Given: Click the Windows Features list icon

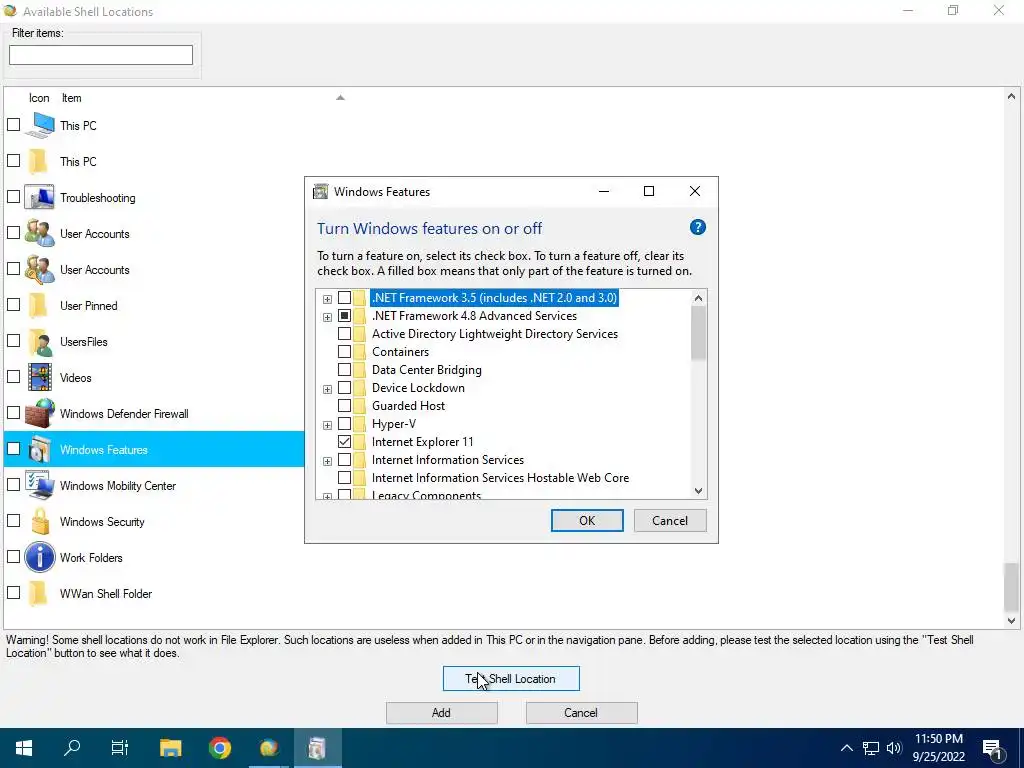Looking at the screenshot, I should [39, 449].
